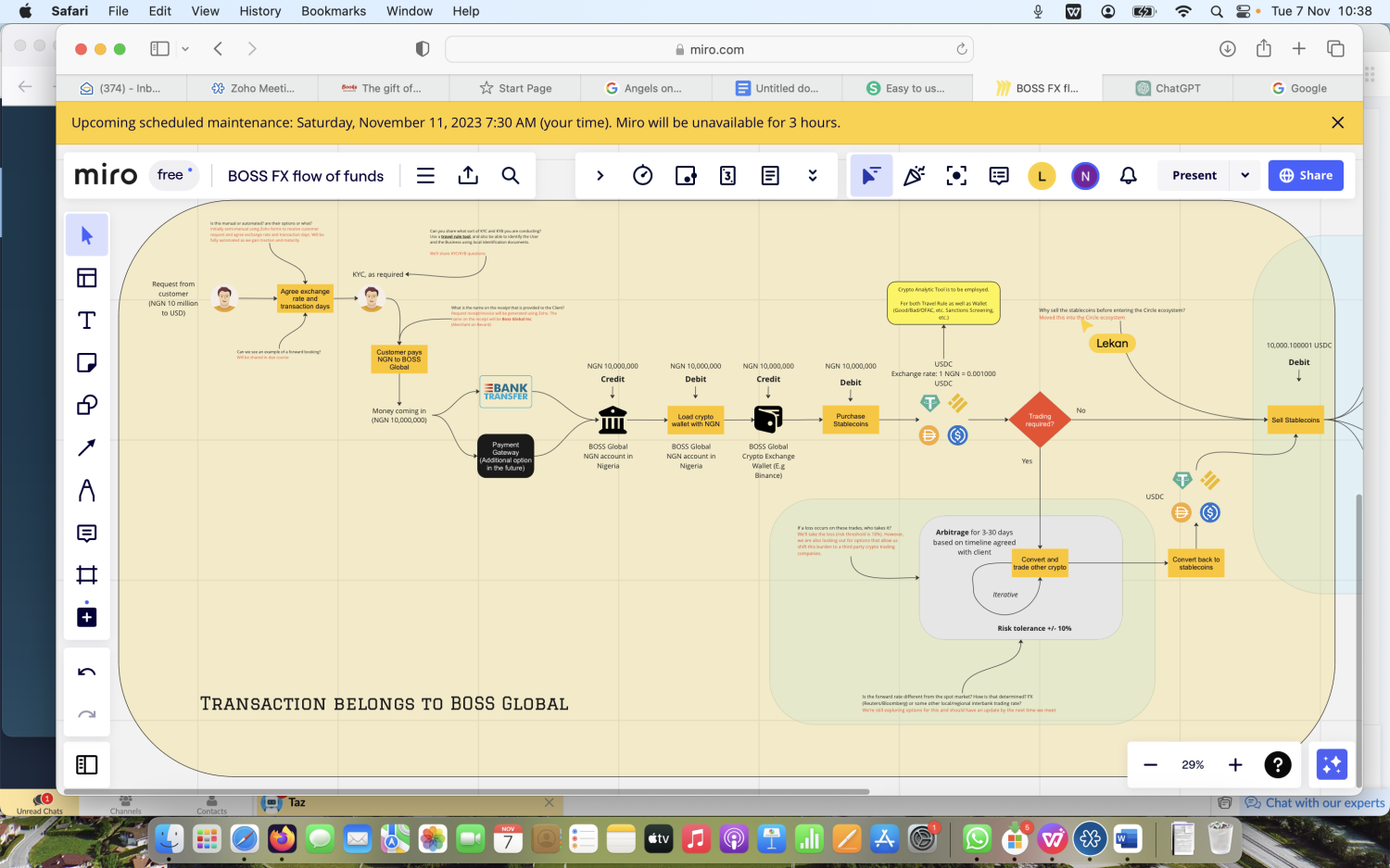This screenshot has width=1390, height=868.
Task: Click the zoom in plus button
Action: (x=1235, y=764)
